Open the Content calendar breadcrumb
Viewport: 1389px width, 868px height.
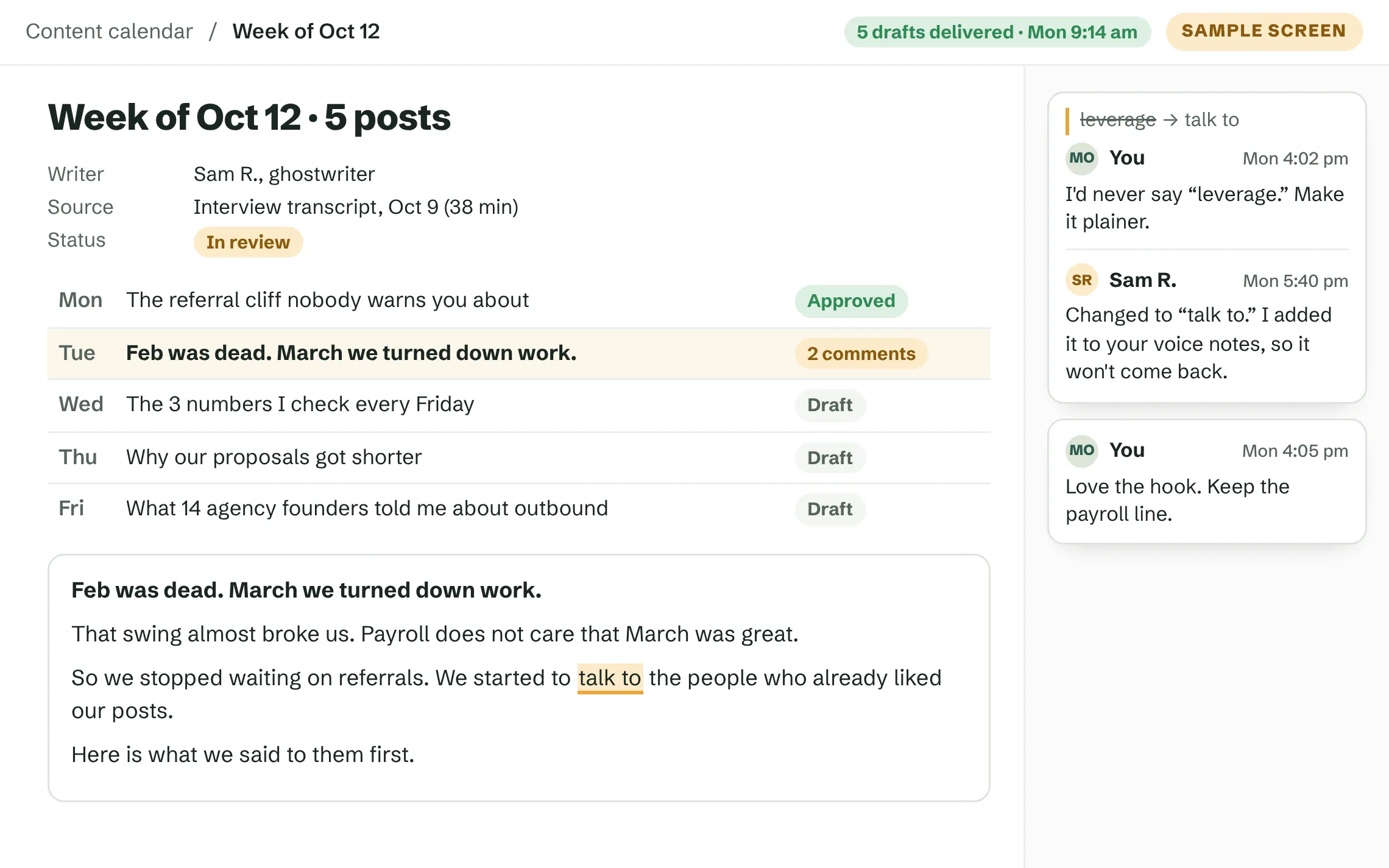(109, 31)
